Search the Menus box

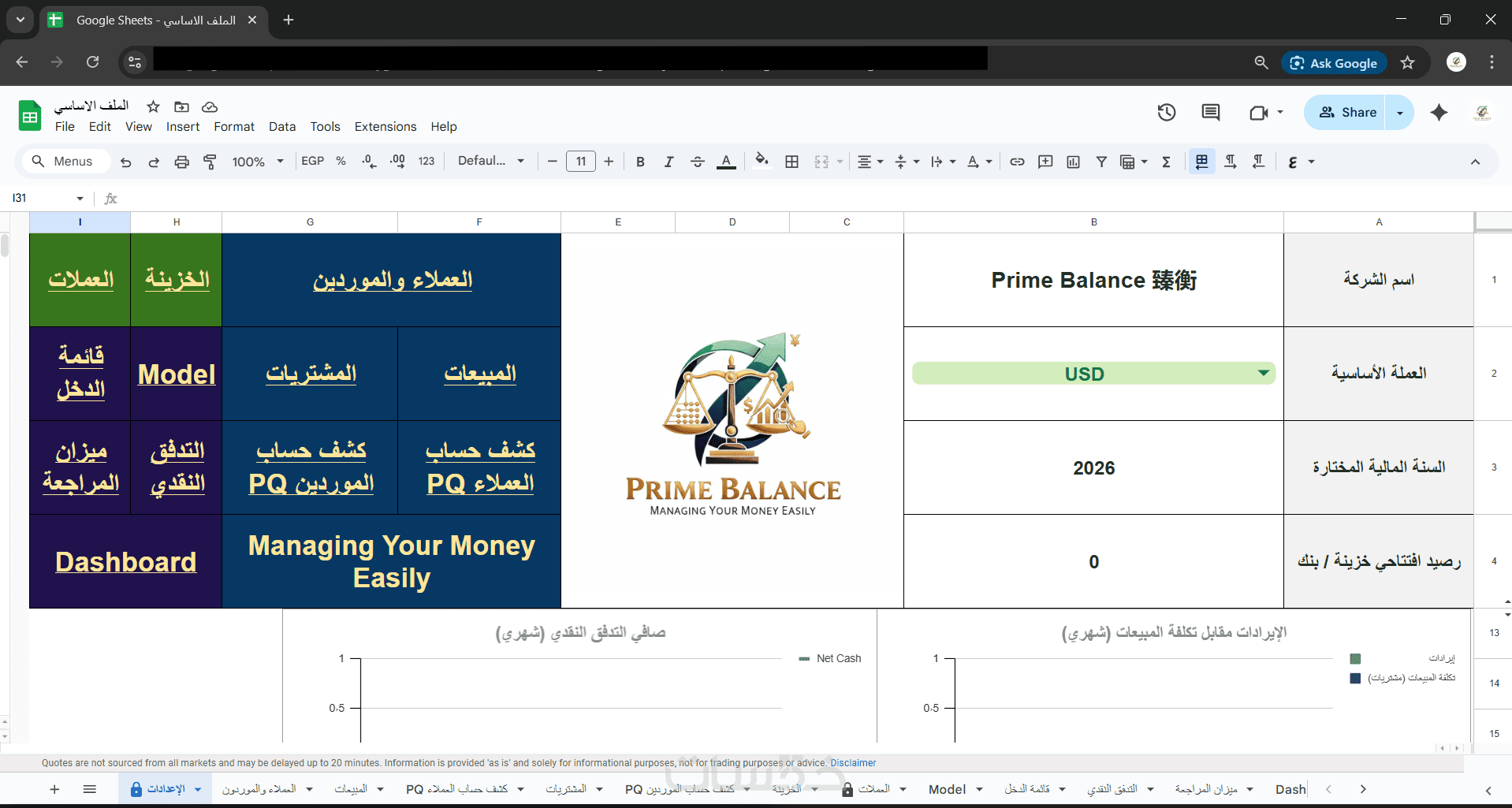coord(66,162)
